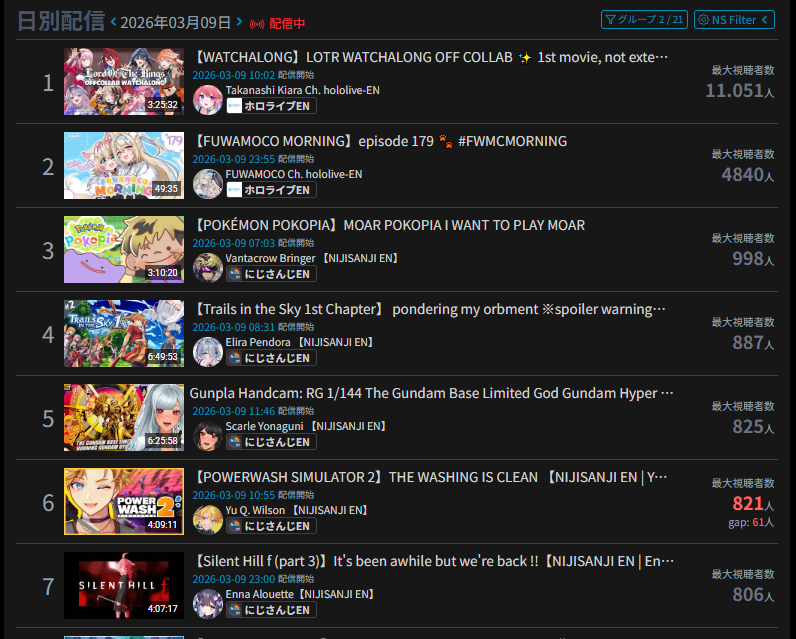Click start time 2026-03-09 23:00
Viewport: 796px width, 639px height.
(x=234, y=579)
